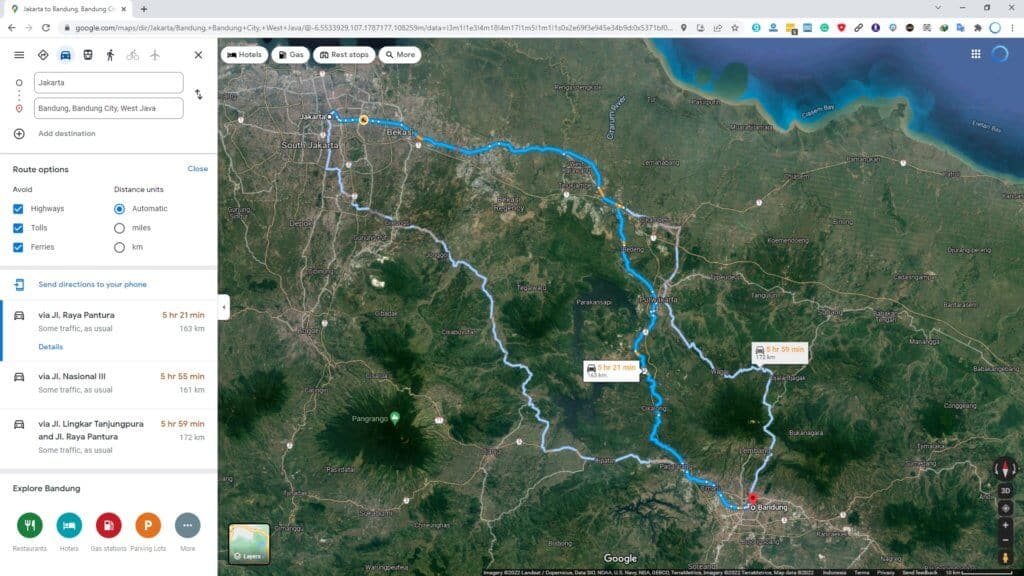Open the Google apps grid
This screenshot has height=576, width=1024.
coord(975,54)
